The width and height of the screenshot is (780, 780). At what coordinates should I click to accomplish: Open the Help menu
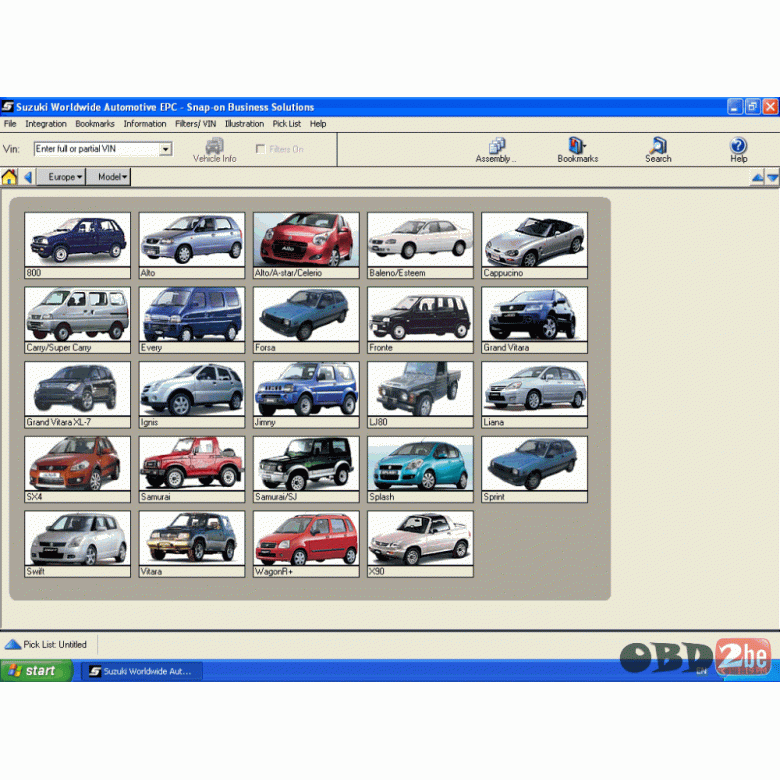coord(318,124)
